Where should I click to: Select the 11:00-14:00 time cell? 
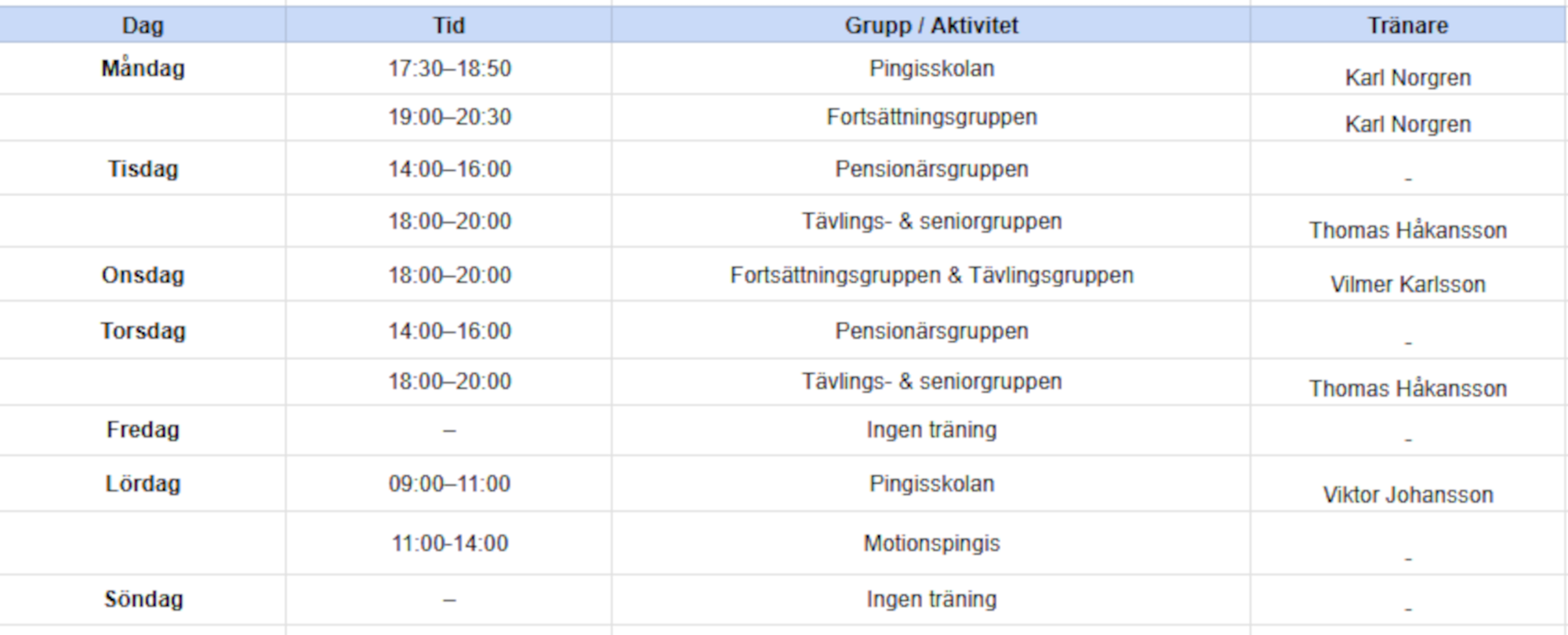[449, 543]
